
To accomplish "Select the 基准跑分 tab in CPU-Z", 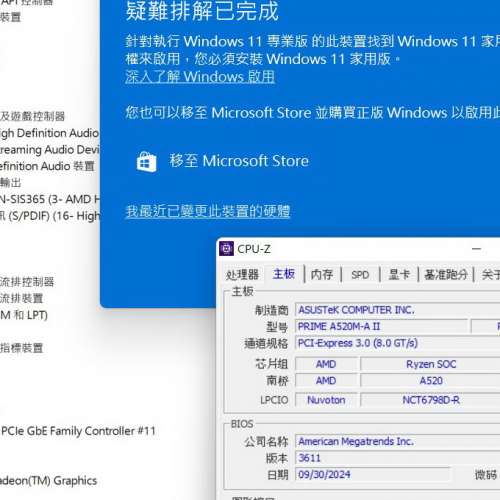I will pos(446,275).
